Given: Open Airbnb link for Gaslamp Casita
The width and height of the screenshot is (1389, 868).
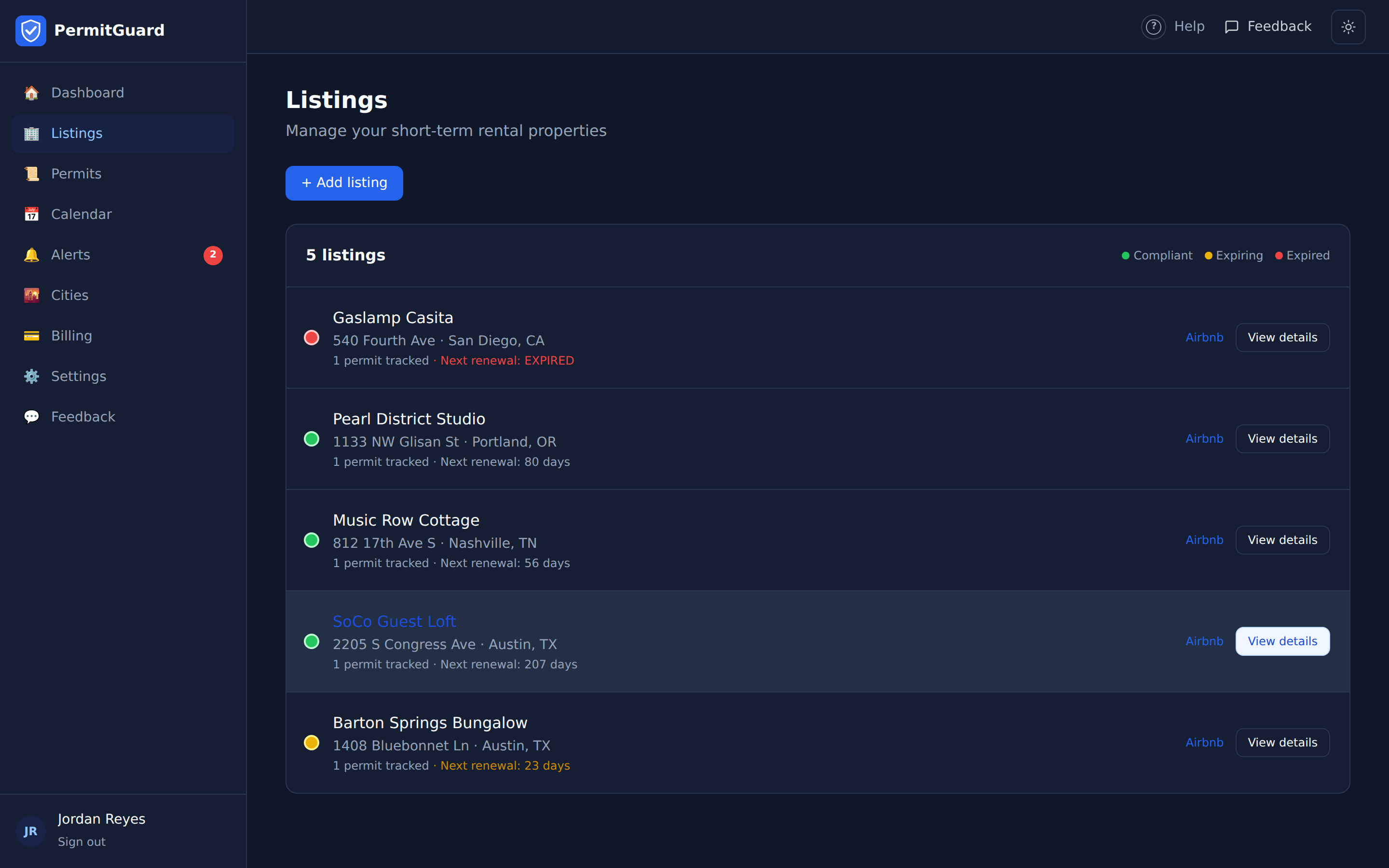Looking at the screenshot, I should click(x=1204, y=338).
